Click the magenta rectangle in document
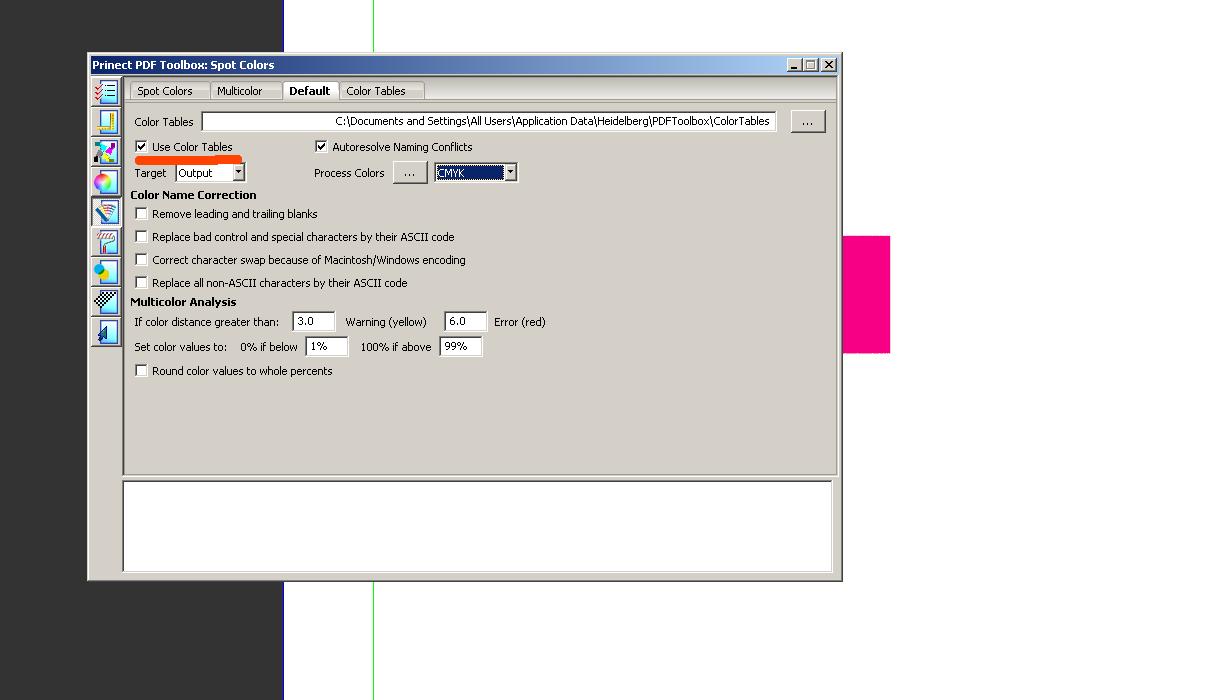The height and width of the screenshot is (700, 1224). point(866,294)
